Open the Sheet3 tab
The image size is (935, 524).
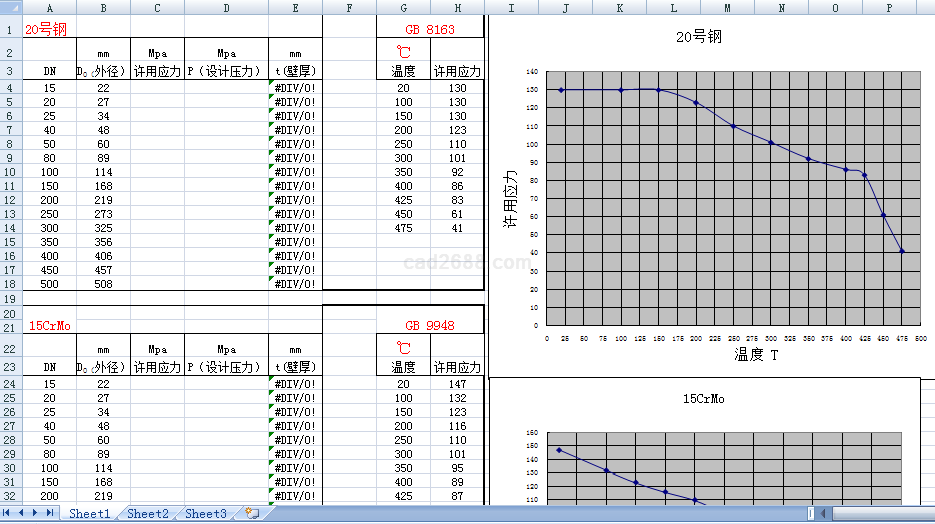point(205,514)
